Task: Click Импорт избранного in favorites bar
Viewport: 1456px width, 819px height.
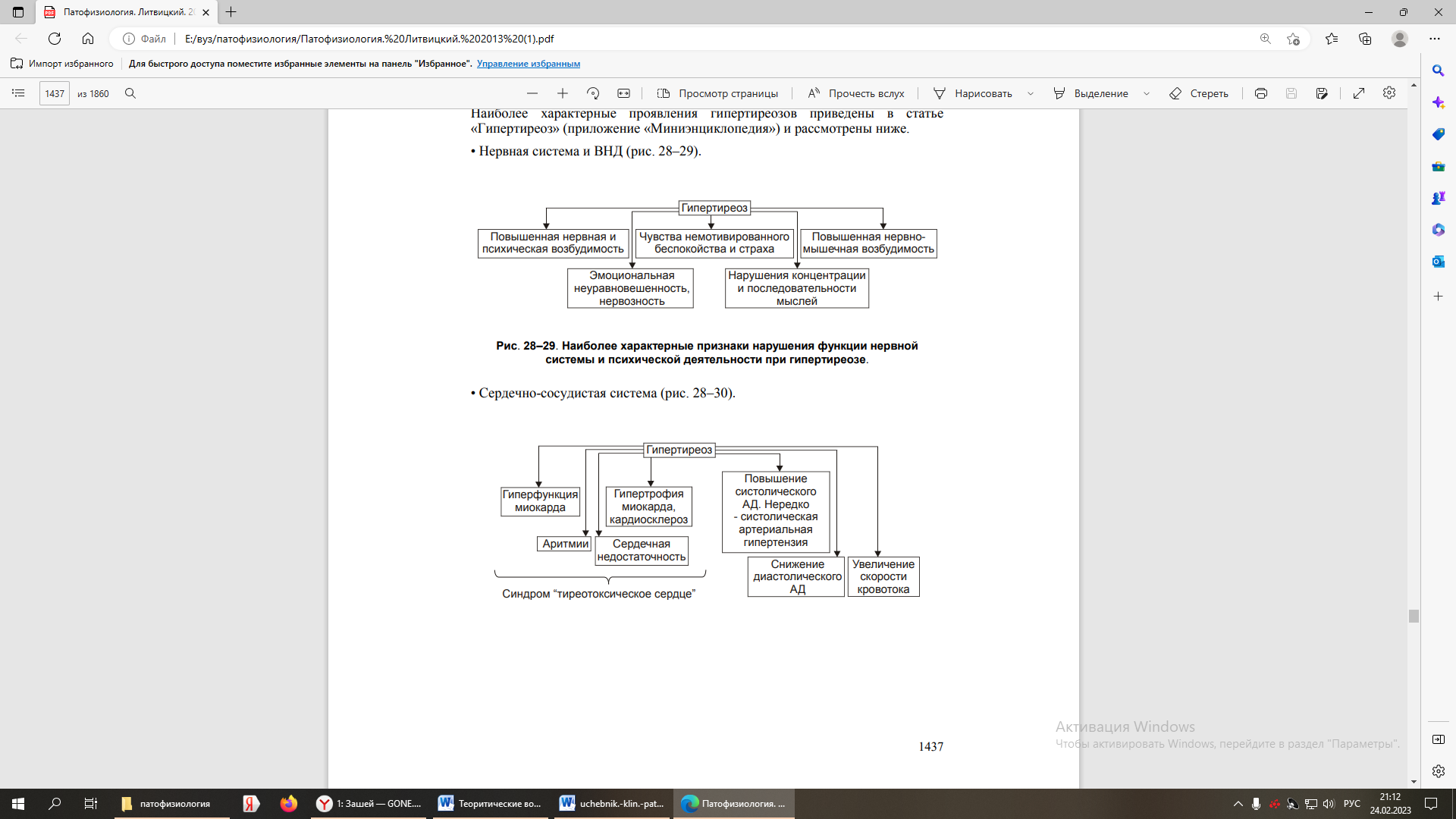Action: point(62,64)
